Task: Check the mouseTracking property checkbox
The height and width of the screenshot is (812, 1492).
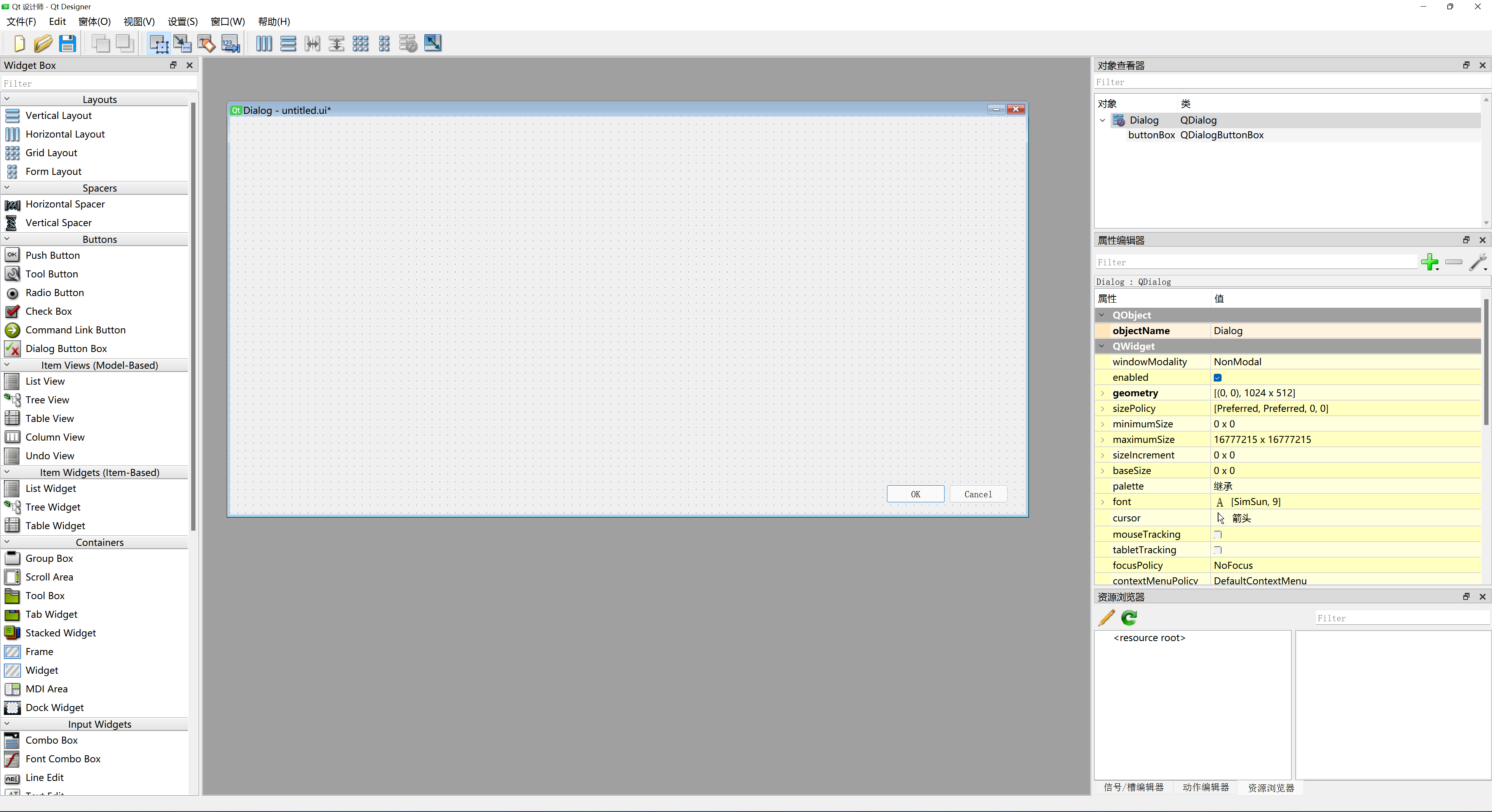Action: coord(1217,535)
